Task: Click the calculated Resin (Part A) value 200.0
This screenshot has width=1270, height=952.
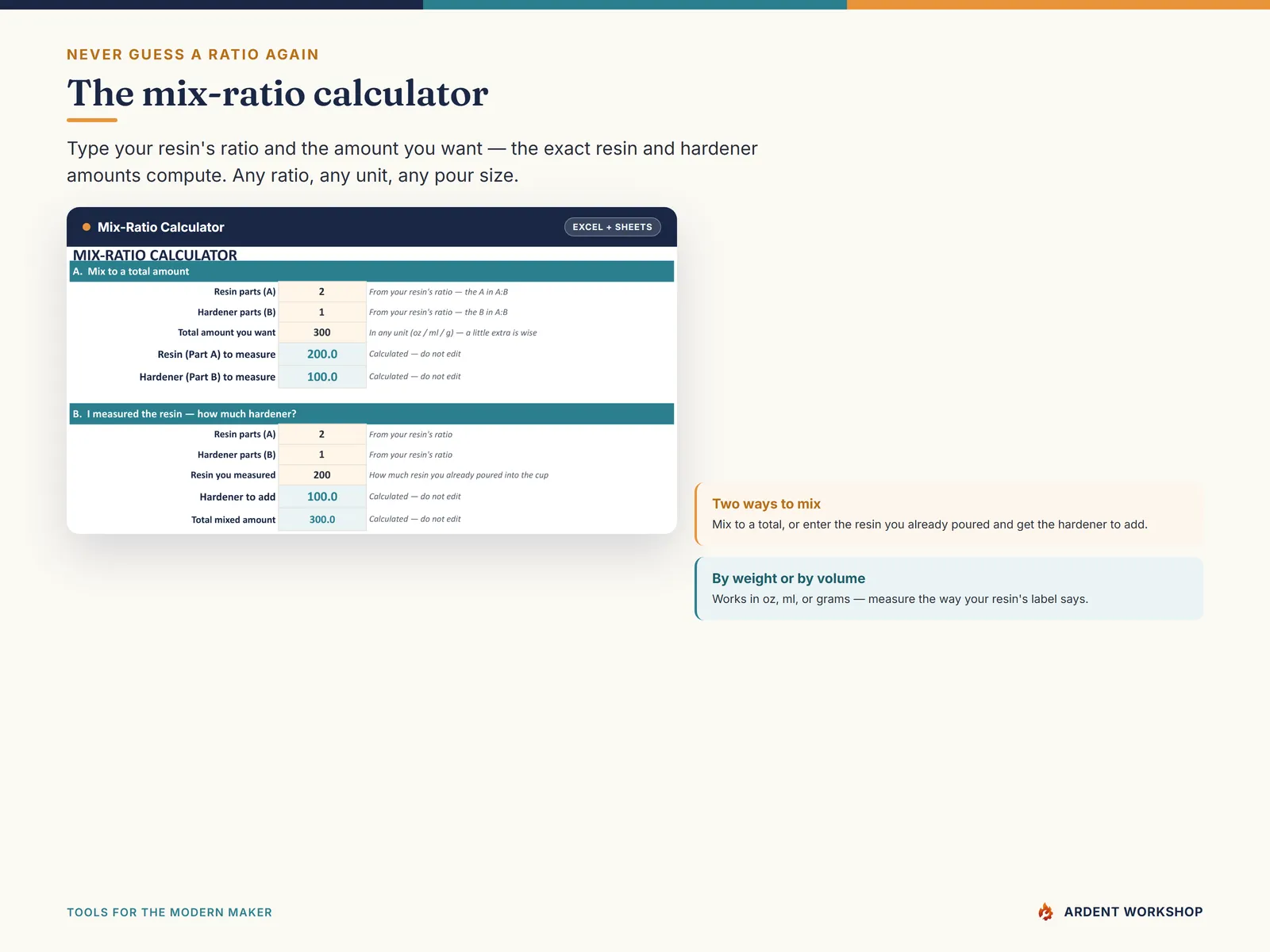Action: pos(321,355)
